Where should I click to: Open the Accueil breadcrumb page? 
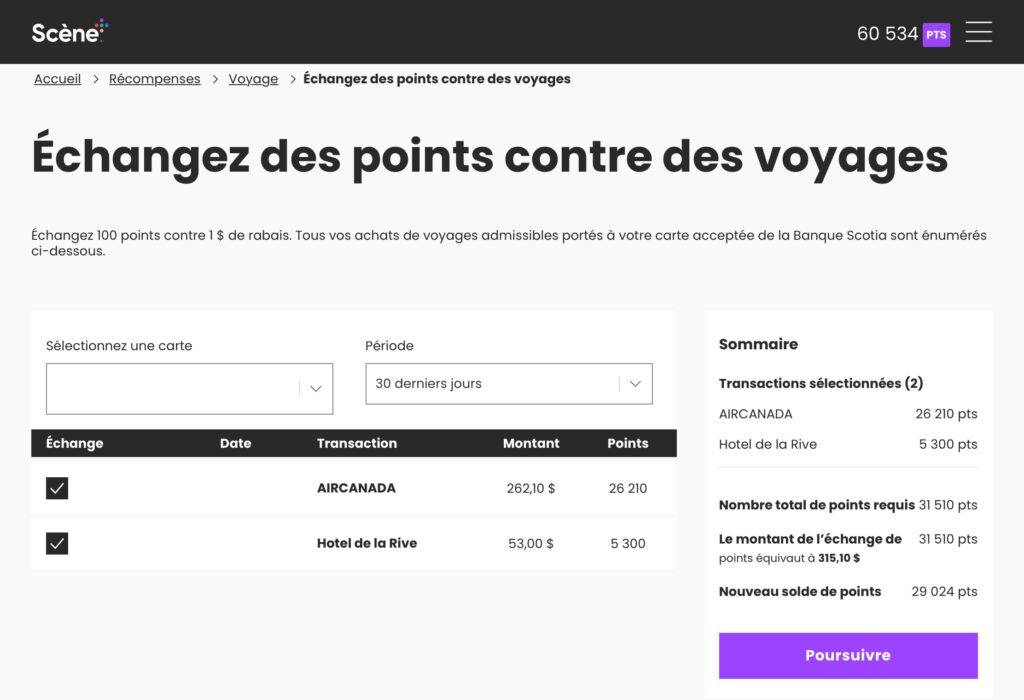coord(56,78)
